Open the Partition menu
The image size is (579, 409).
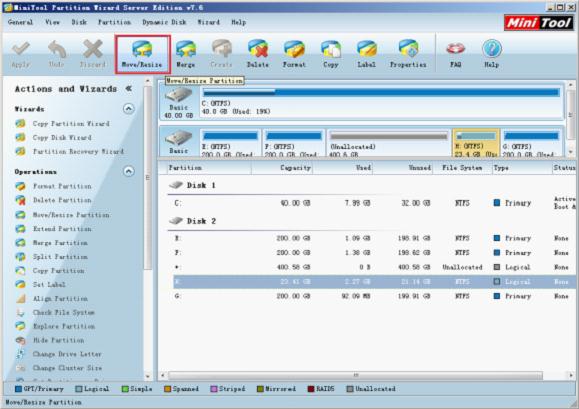pyautogui.click(x=114, y=22)
